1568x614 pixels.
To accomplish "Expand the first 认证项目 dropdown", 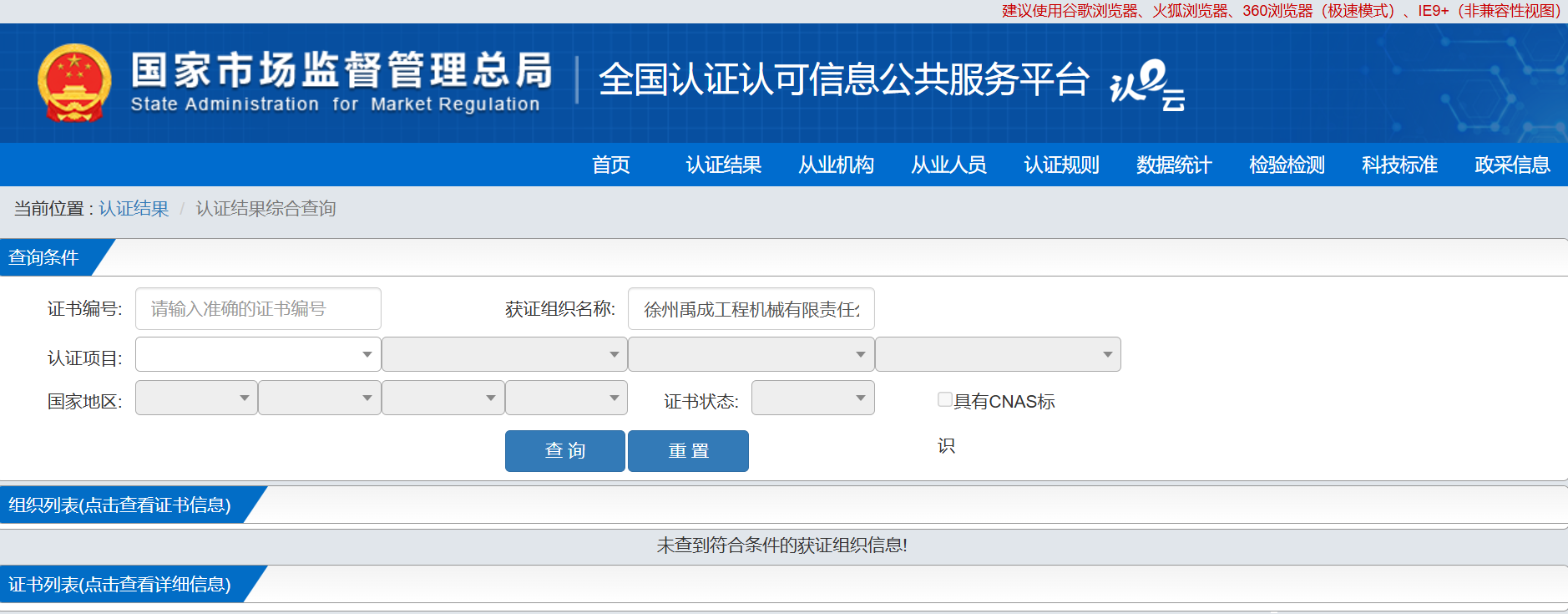I will point(258,354).
